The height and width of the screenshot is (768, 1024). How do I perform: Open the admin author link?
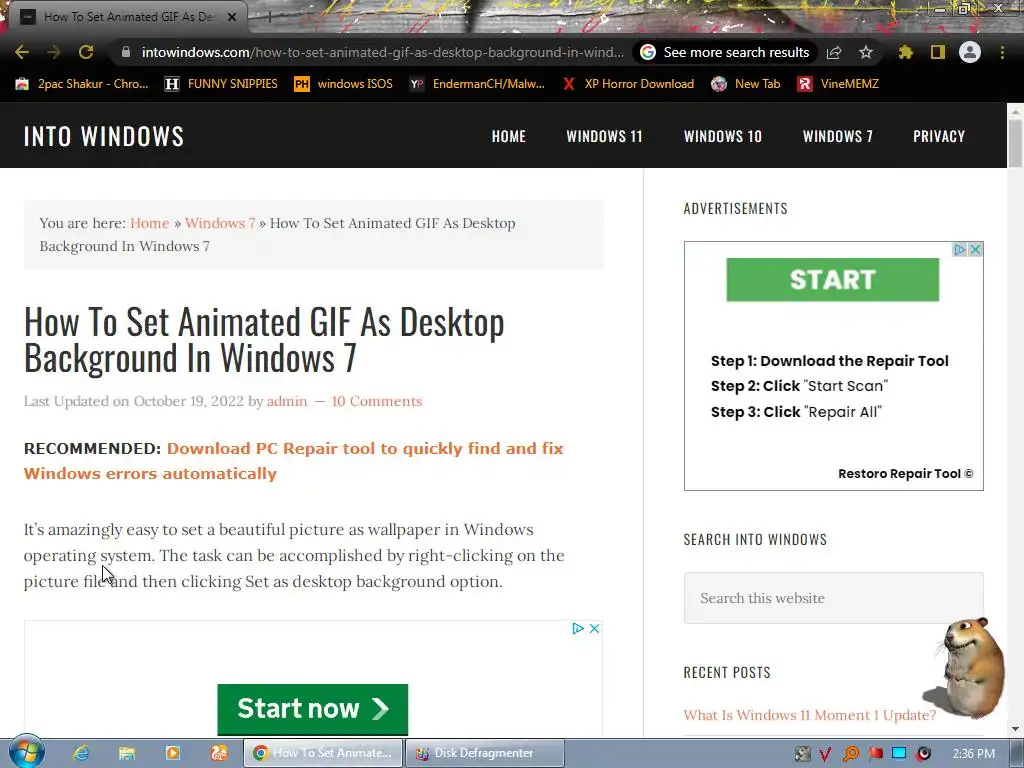pyautogui.click(x=287, y=401)
